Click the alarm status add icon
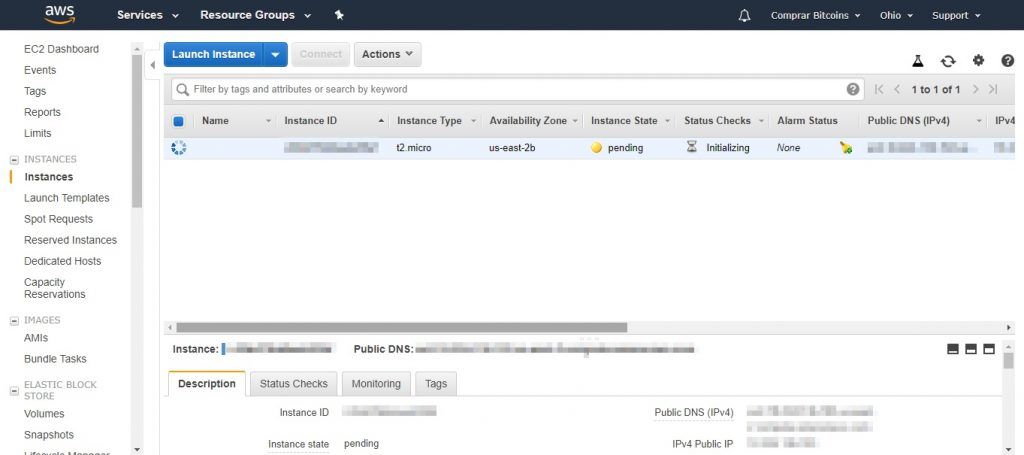The width and height of the screenshot is (1024, 455). pos(846,148)
